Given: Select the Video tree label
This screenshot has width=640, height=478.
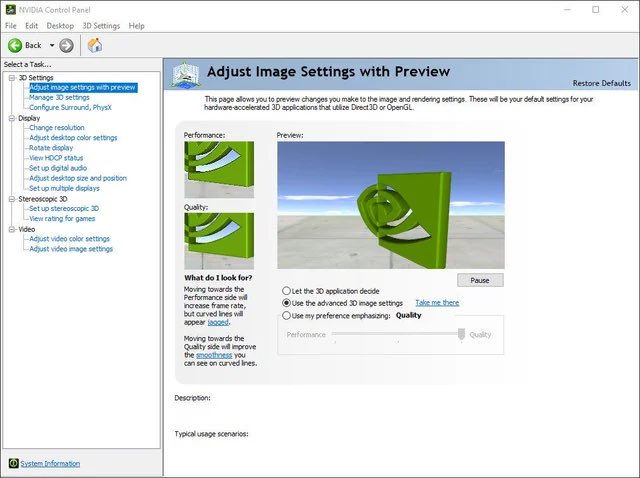Looking at the screenshot, I should [x=27, y=229].
